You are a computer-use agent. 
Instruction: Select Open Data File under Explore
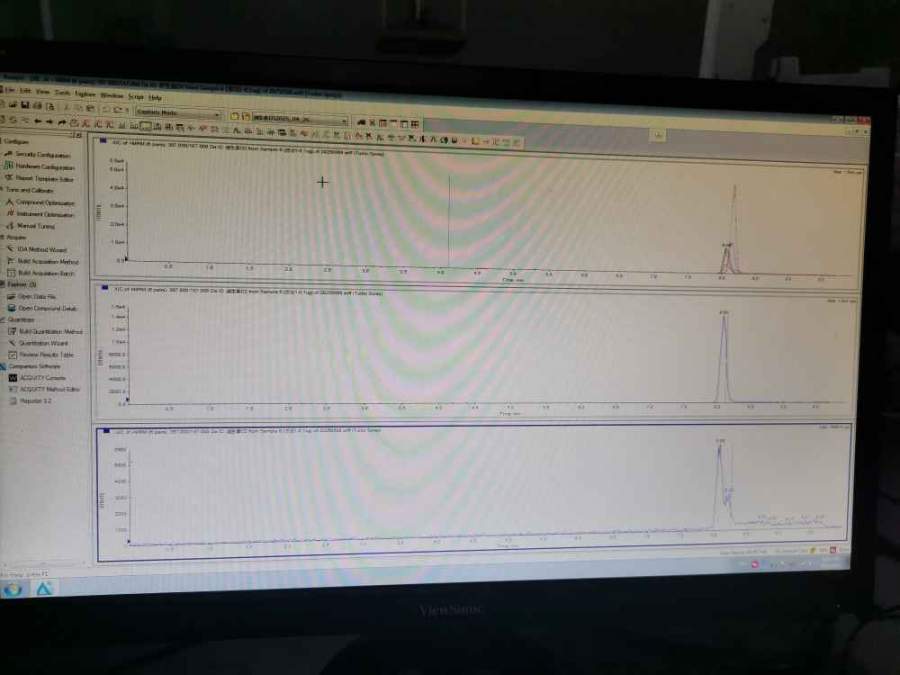(39, 297)
